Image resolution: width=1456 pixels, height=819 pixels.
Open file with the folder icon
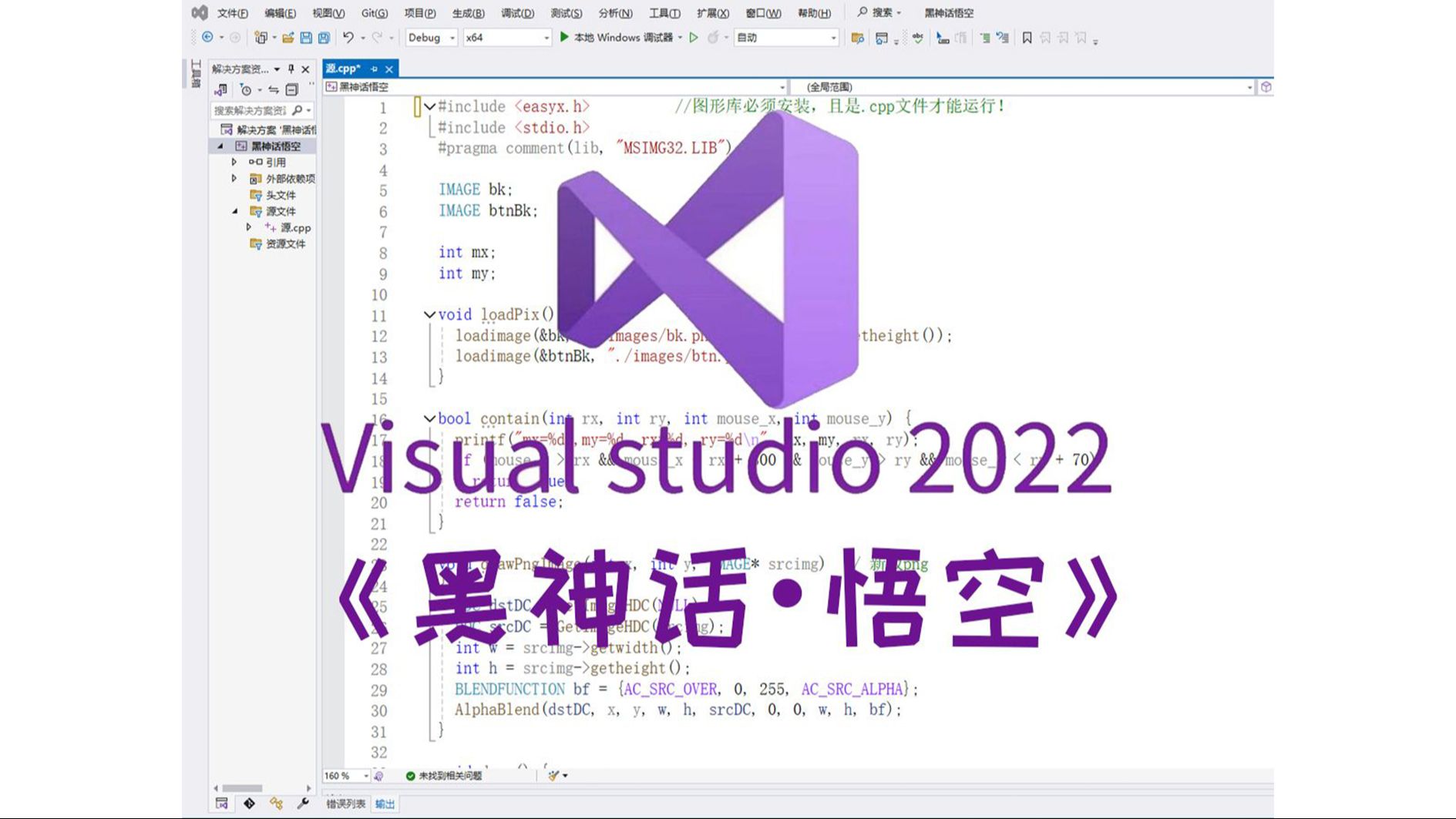(x=288, y=37)
